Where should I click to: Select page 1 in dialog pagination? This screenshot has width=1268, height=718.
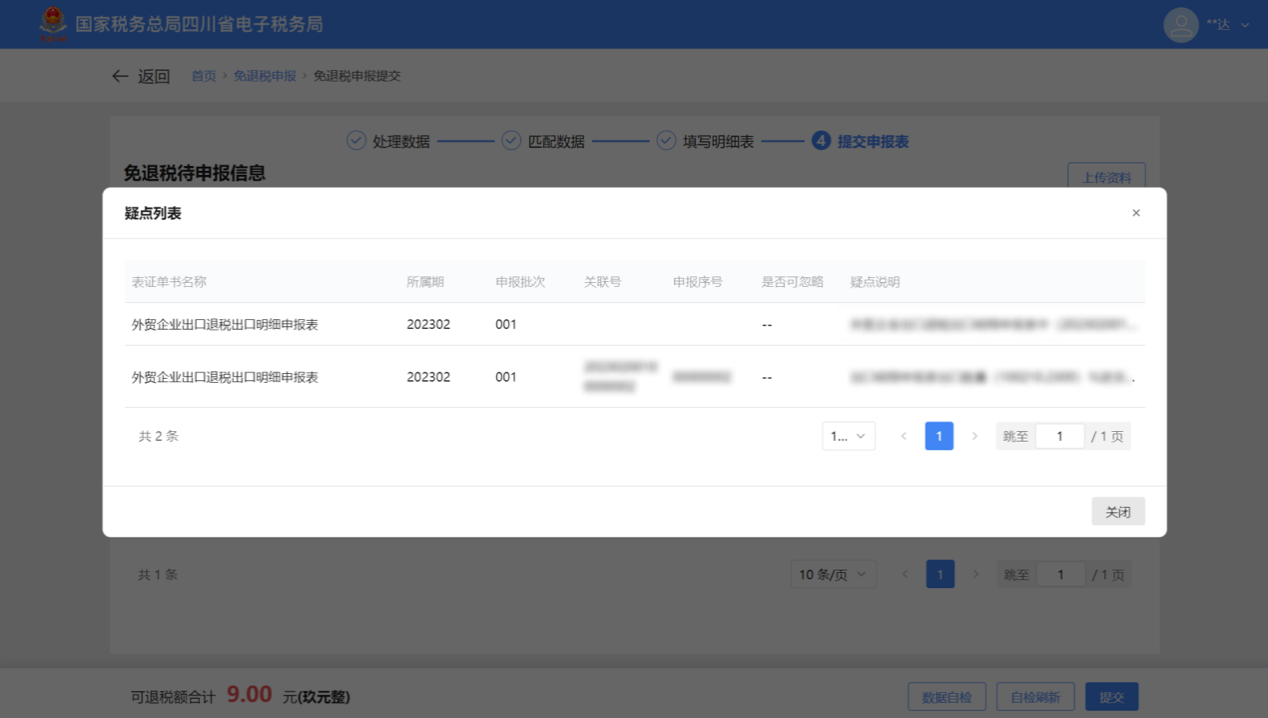pyautogui.click(x=939, y=436)
